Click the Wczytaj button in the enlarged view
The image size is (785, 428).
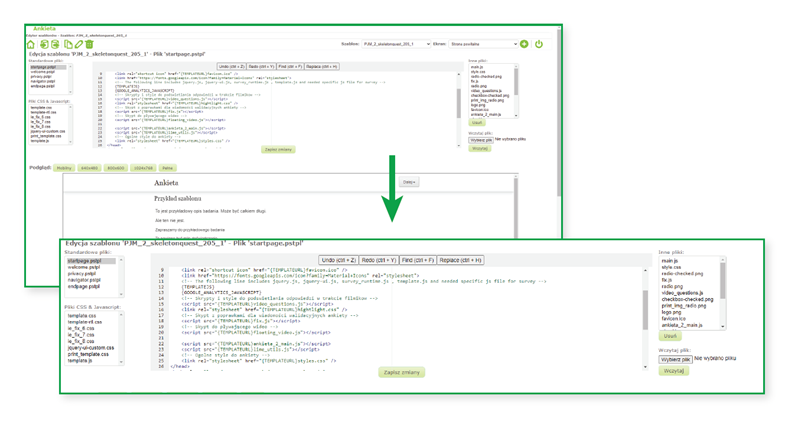click(x=673, y=371)
